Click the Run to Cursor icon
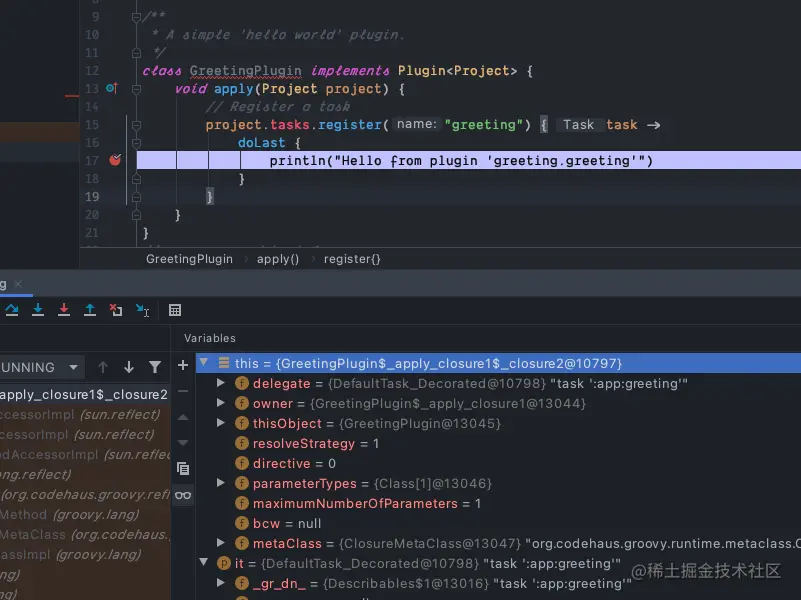This screenshot has width=801, height=600. click(143, 310)
